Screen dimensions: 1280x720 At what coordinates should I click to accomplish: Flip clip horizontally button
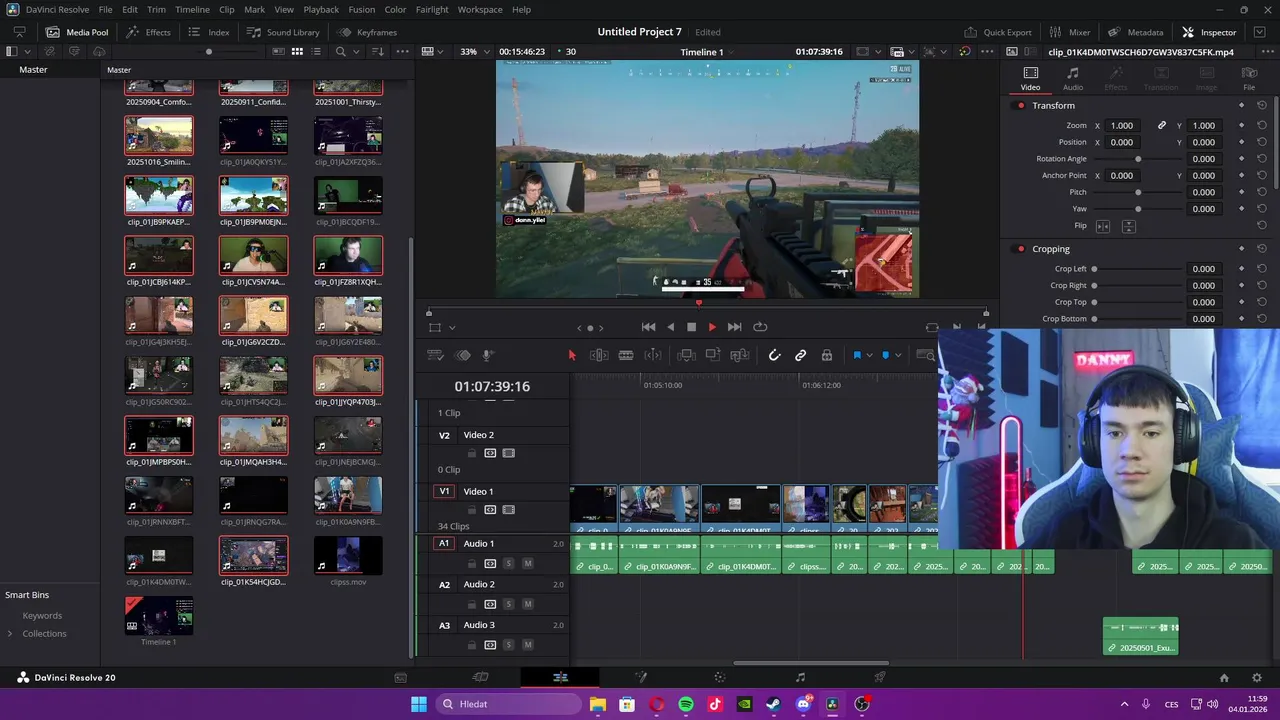coord(1103,226)
